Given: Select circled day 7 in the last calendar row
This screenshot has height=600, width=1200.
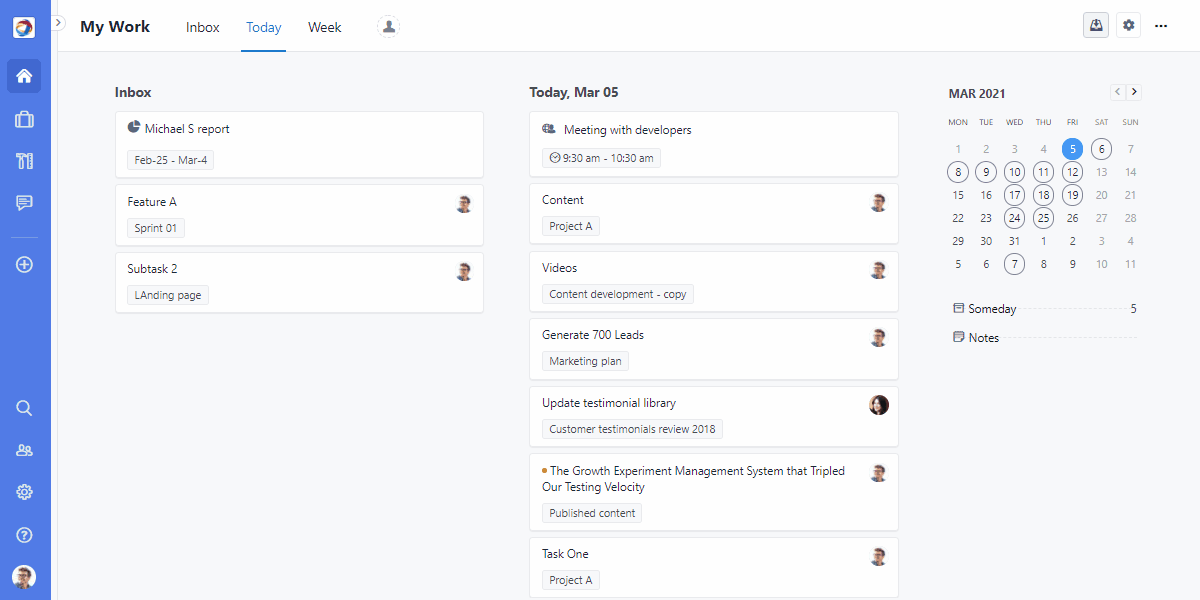Looking at the screenshot, I should (x=1015, y=264).
